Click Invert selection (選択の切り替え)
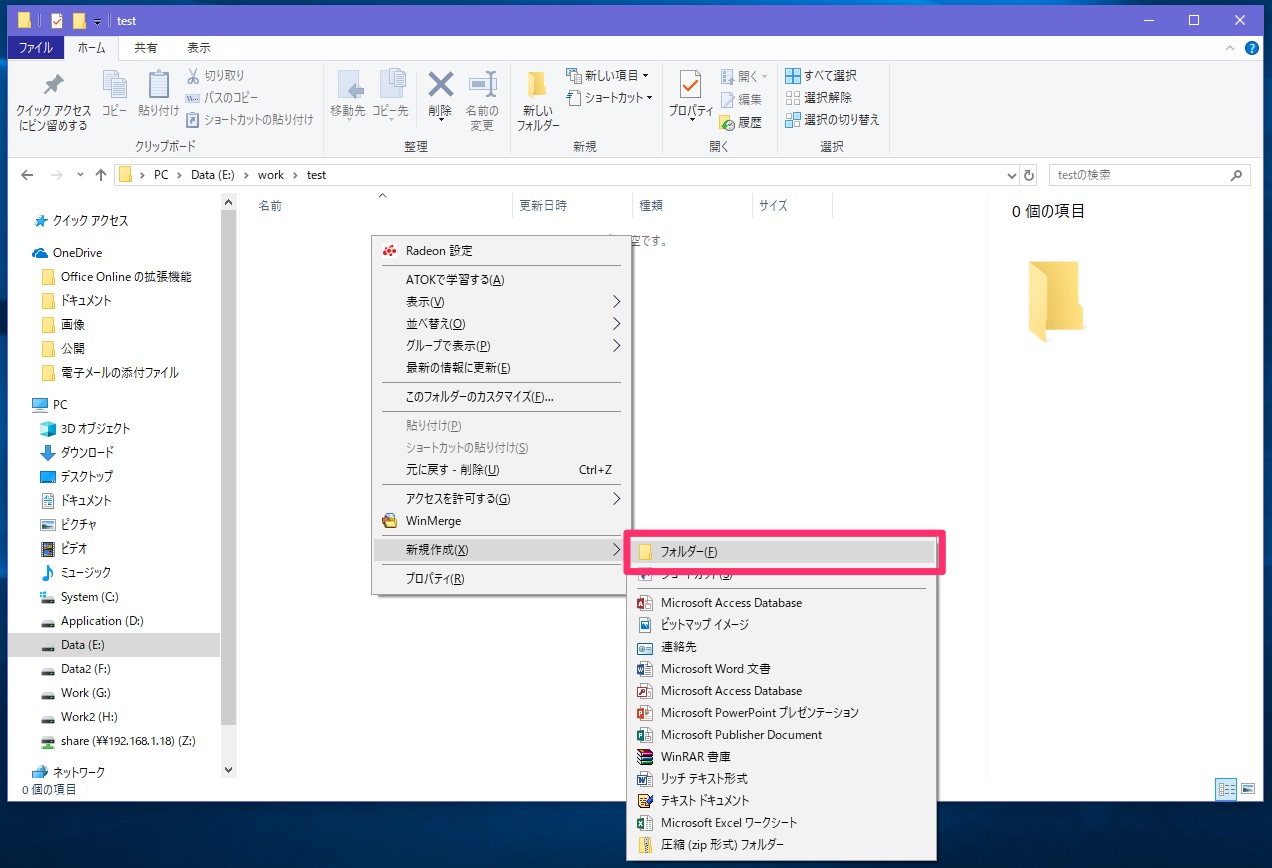The height and width of the screenshot is (868, 1272). pyautogui.click(x=832, y=120)
